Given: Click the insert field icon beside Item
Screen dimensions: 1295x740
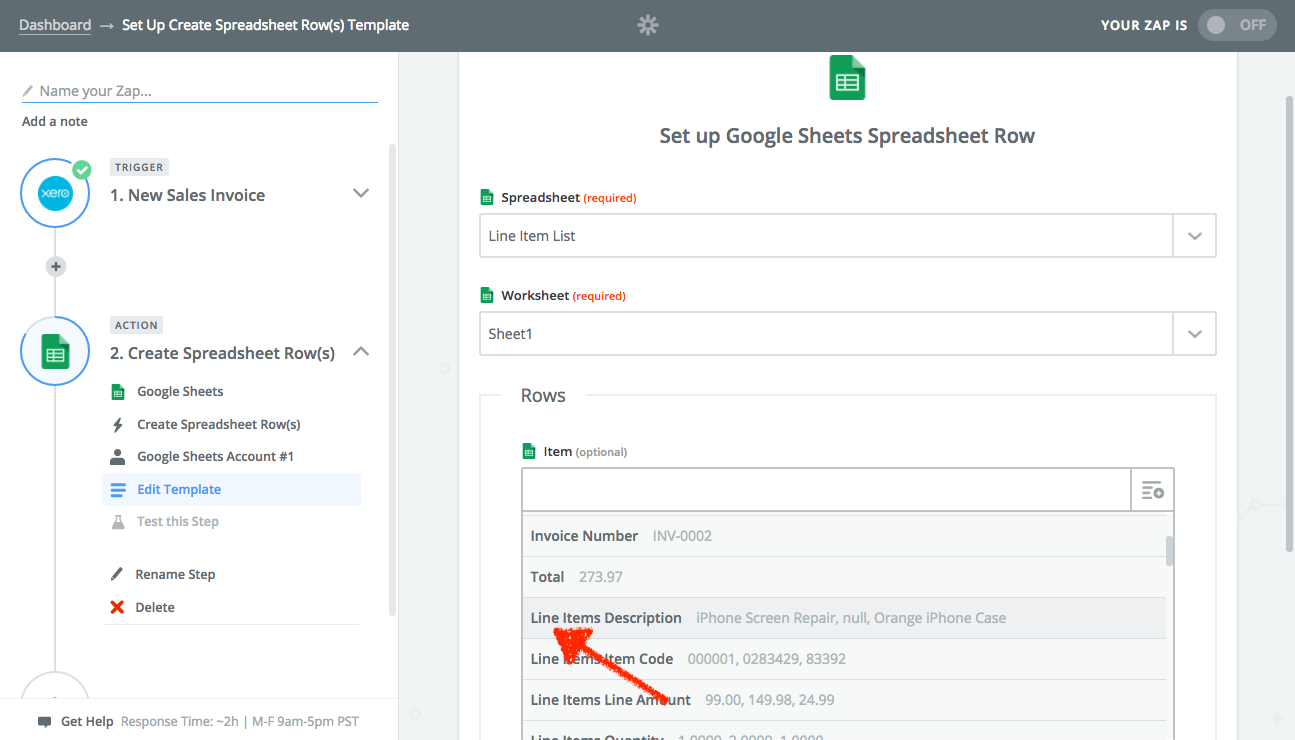Looking at the screenshot, I should click(x=1152, y=490).
